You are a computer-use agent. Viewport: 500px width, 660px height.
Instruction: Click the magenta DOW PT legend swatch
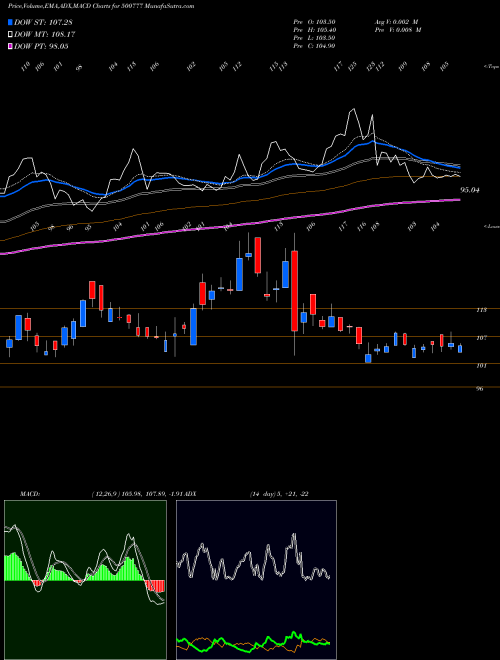[10, 46]
